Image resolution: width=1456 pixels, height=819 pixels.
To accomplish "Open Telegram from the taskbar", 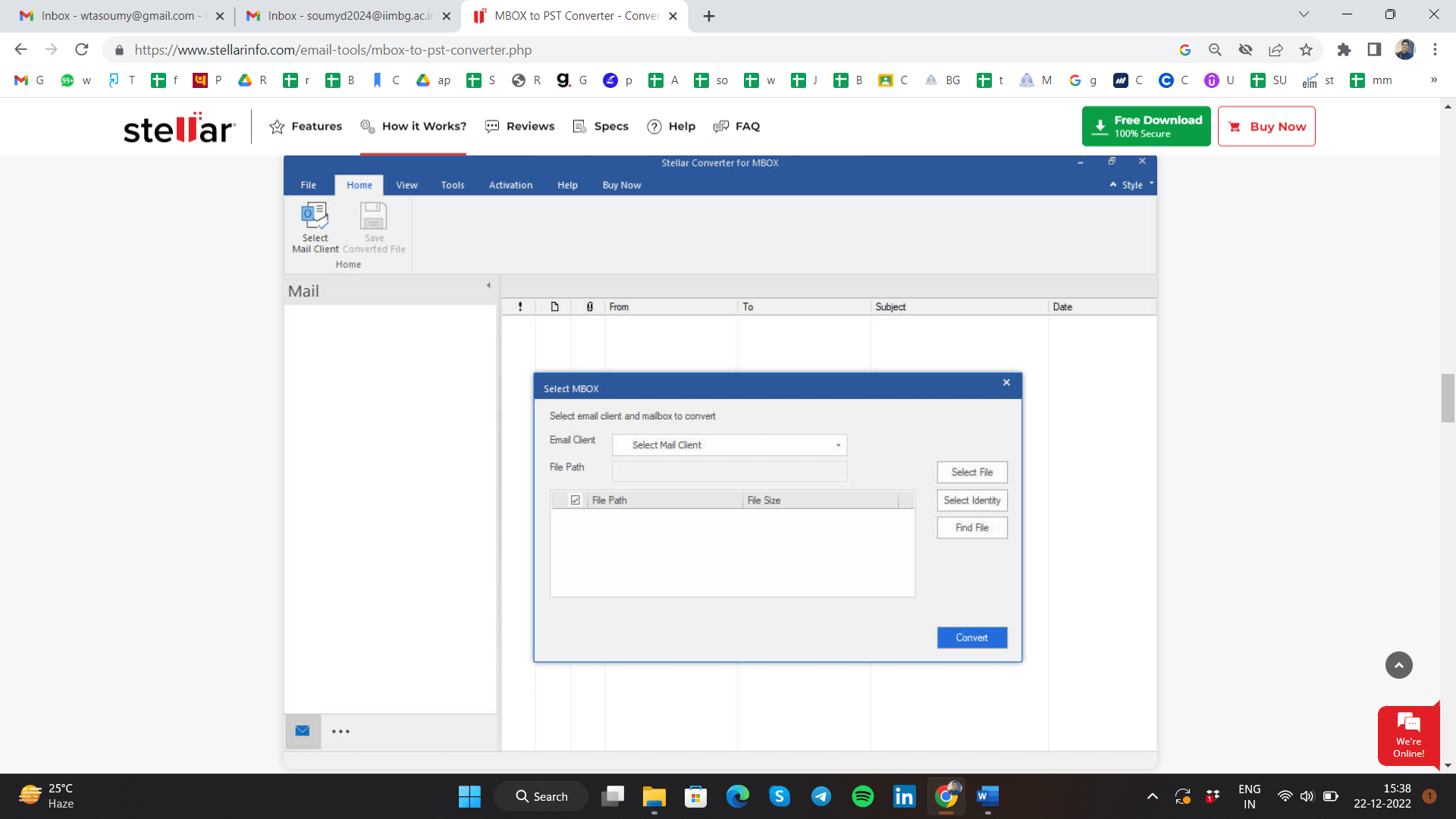I will click(x=821, y=796).
